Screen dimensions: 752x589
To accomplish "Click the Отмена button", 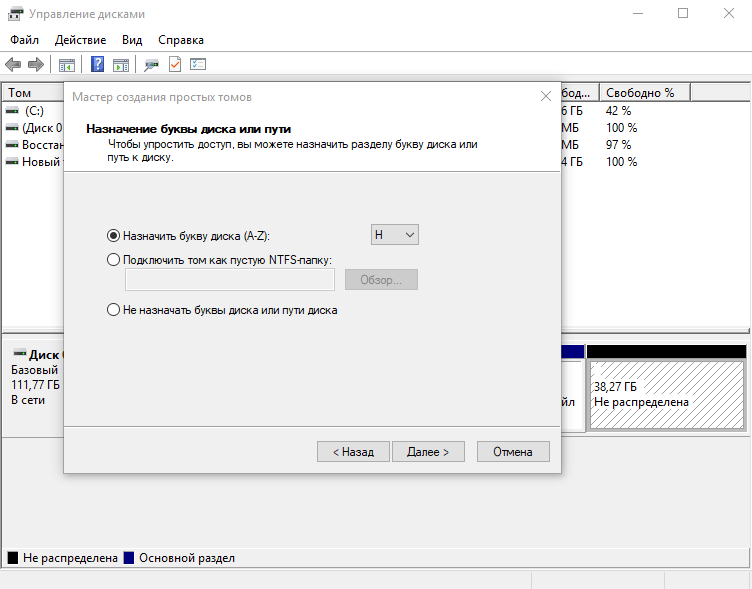I will point(513,452).
